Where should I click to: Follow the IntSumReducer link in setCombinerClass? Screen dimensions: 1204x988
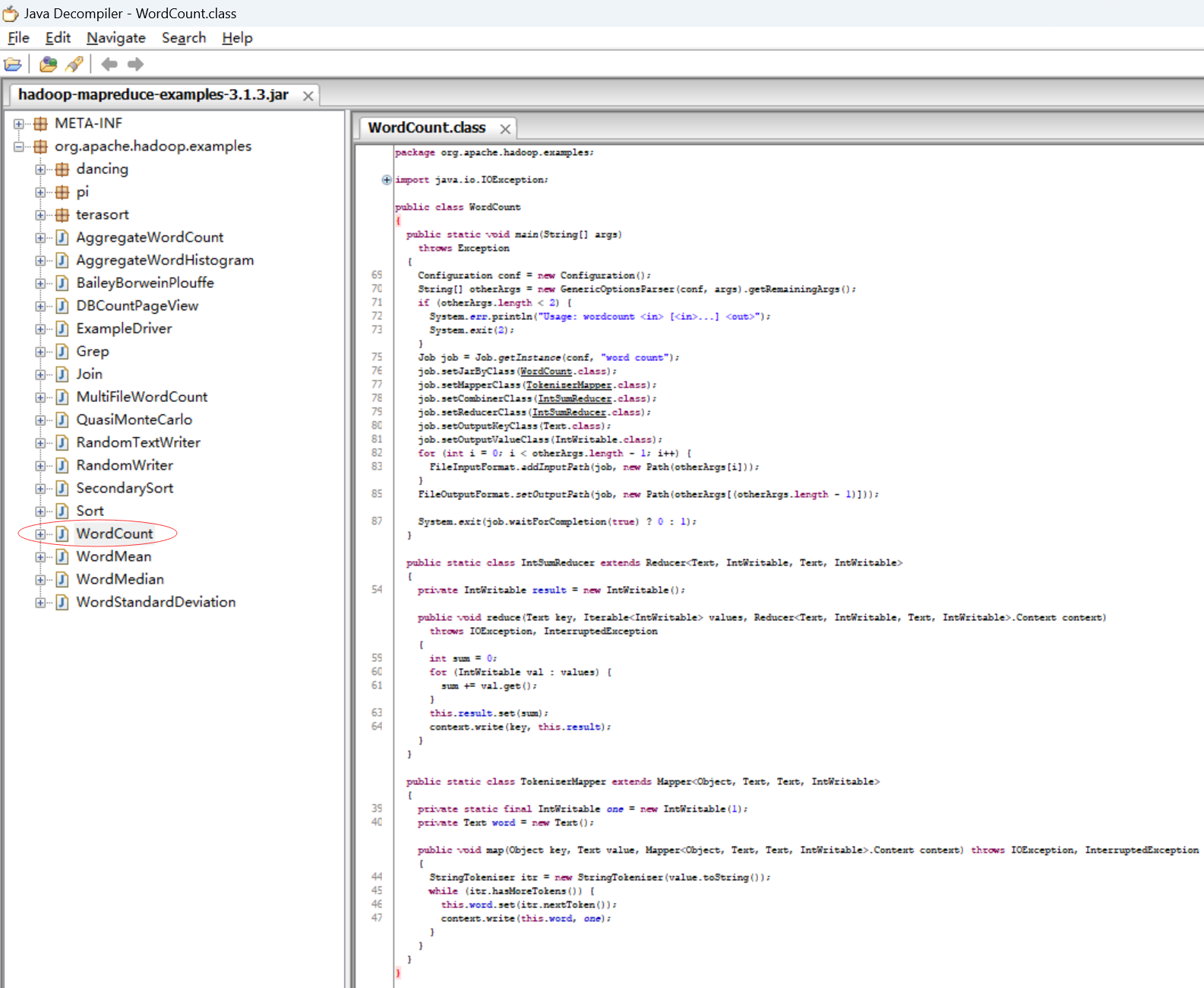tap(574, 399)
